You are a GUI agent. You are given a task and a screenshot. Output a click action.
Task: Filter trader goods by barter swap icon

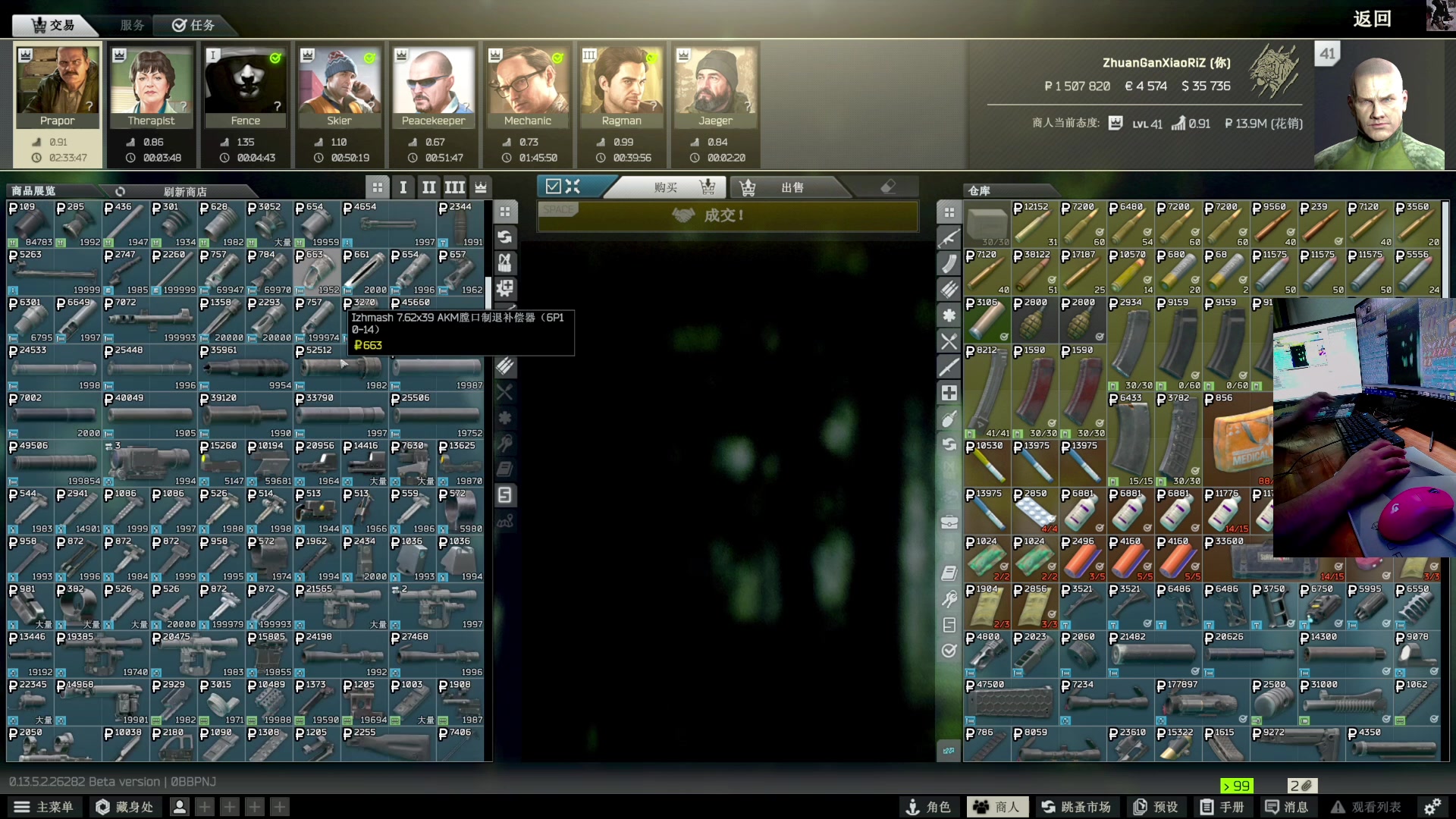pyautogui.click(x=505, y=237)
